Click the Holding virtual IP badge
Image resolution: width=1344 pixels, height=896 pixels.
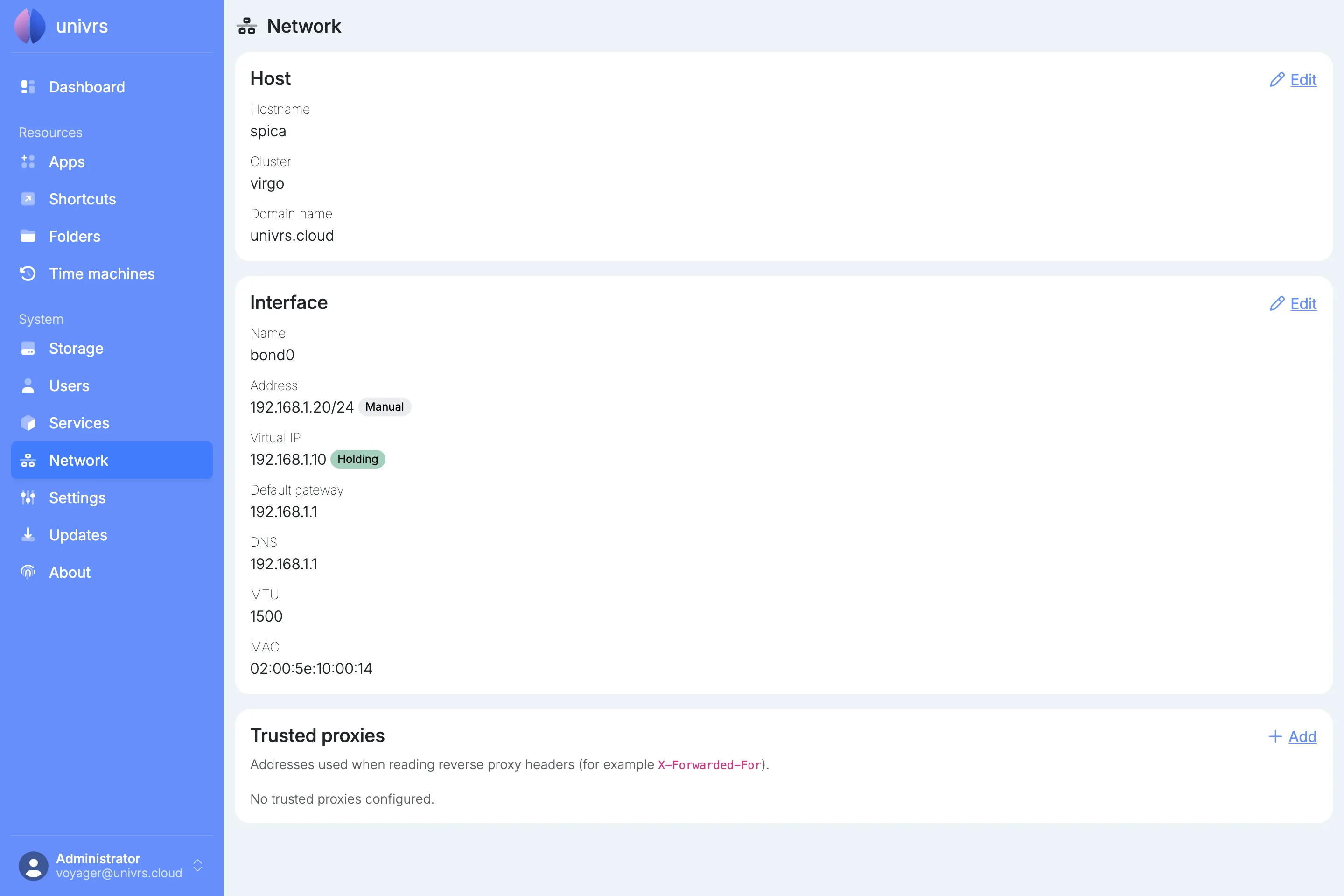click(x=358, y=459)
